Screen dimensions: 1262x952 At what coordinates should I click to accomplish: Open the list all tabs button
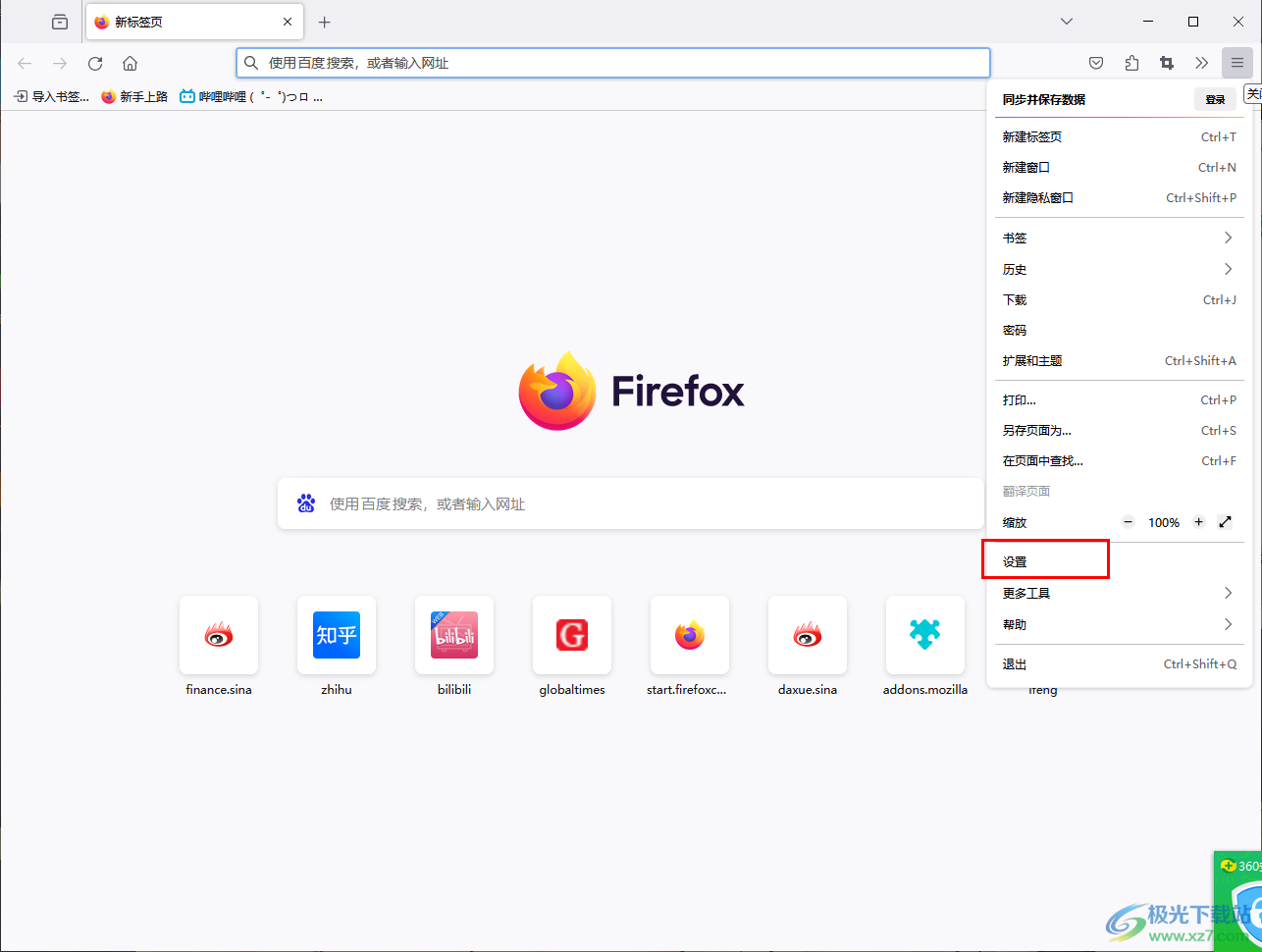coord(60,22)
